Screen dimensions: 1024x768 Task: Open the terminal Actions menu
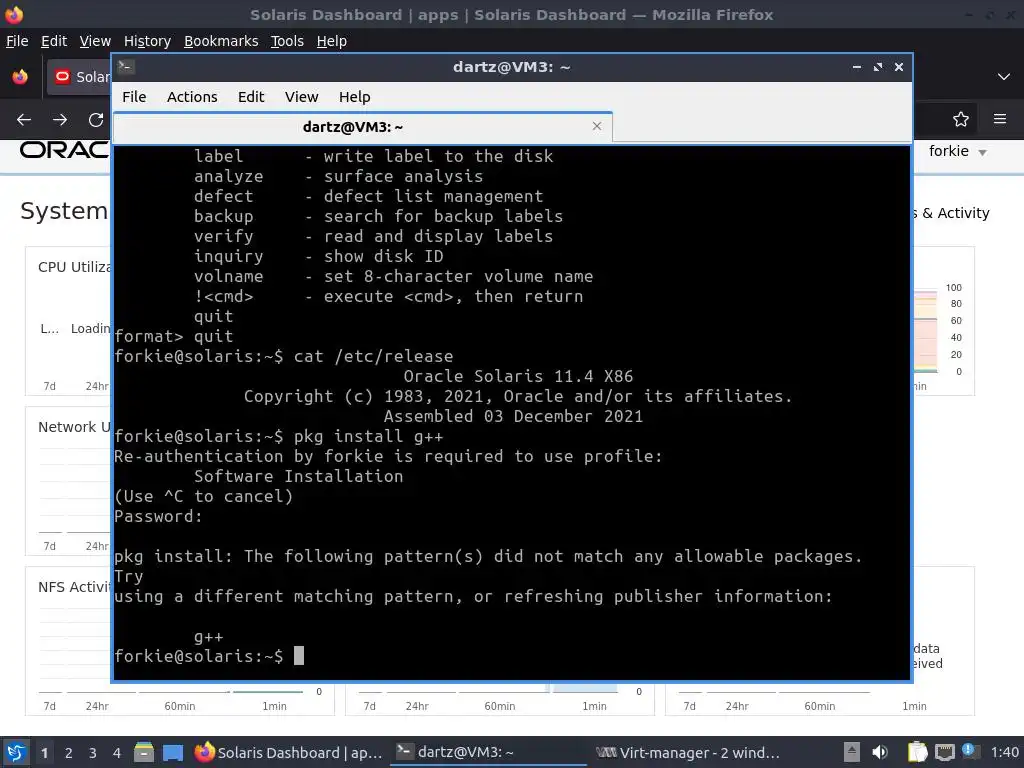[192, 97]
